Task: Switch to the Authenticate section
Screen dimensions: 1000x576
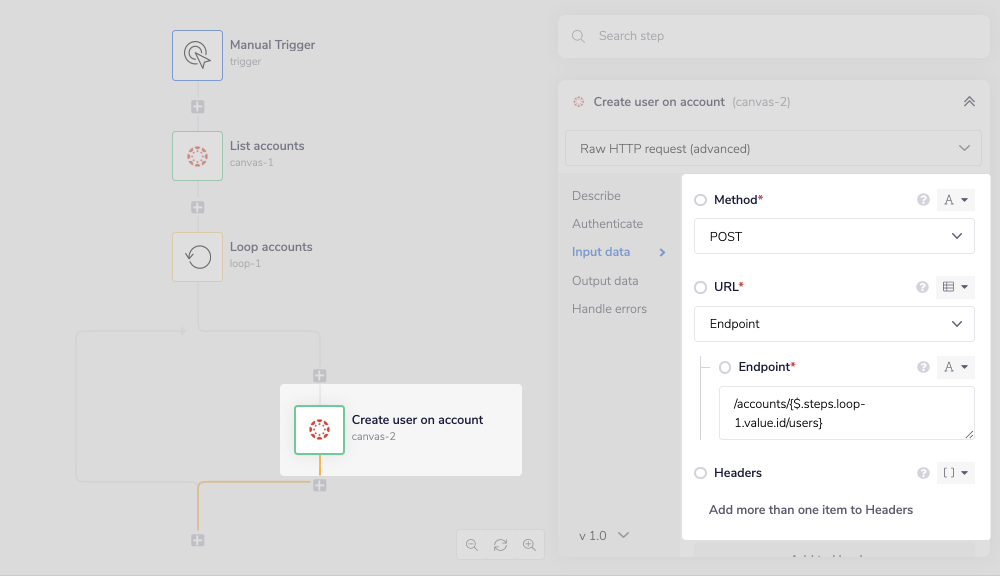Action: tap(607, 224)
